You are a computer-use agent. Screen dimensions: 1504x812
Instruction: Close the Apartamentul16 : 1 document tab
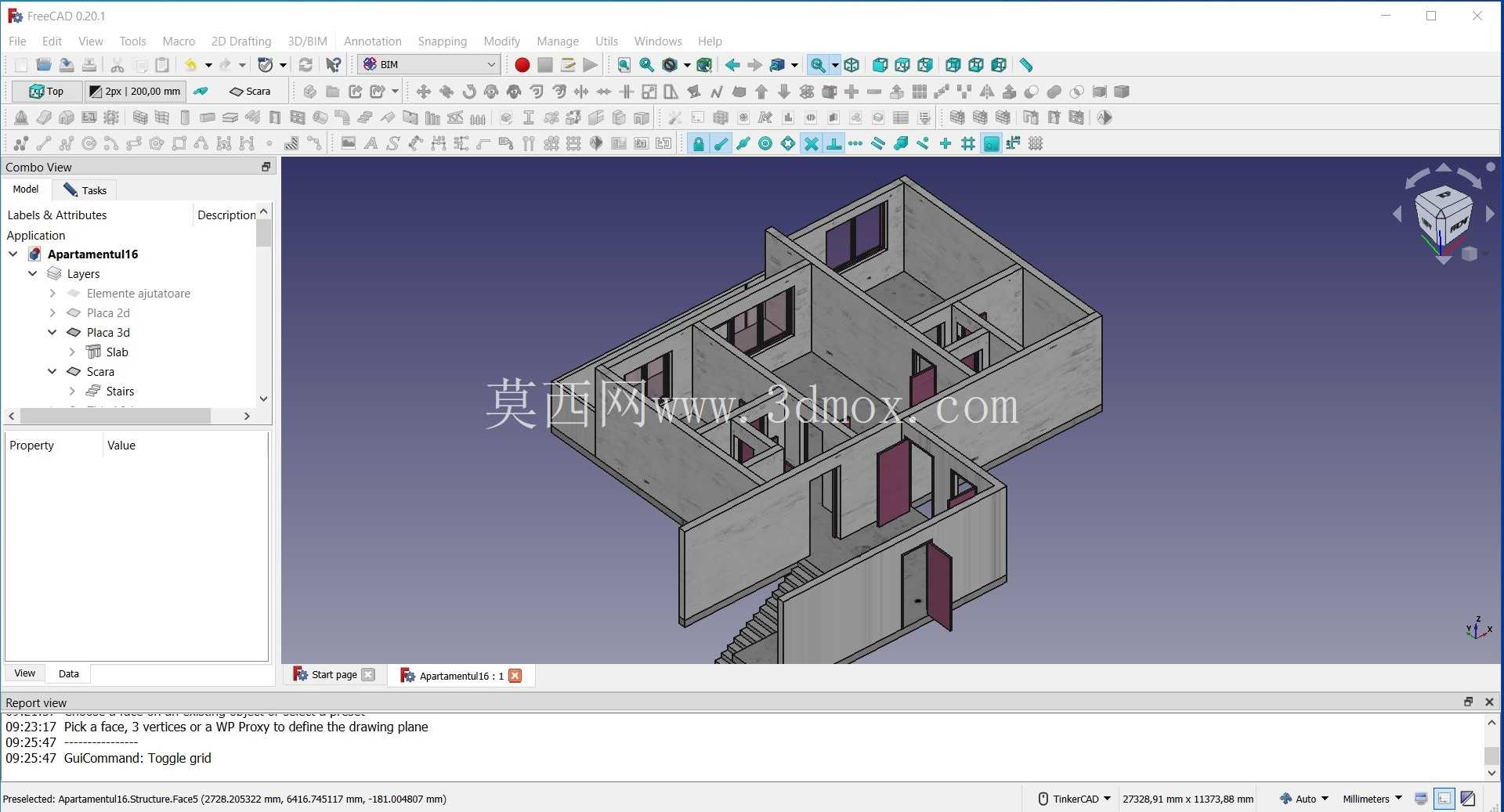(515, 676)
